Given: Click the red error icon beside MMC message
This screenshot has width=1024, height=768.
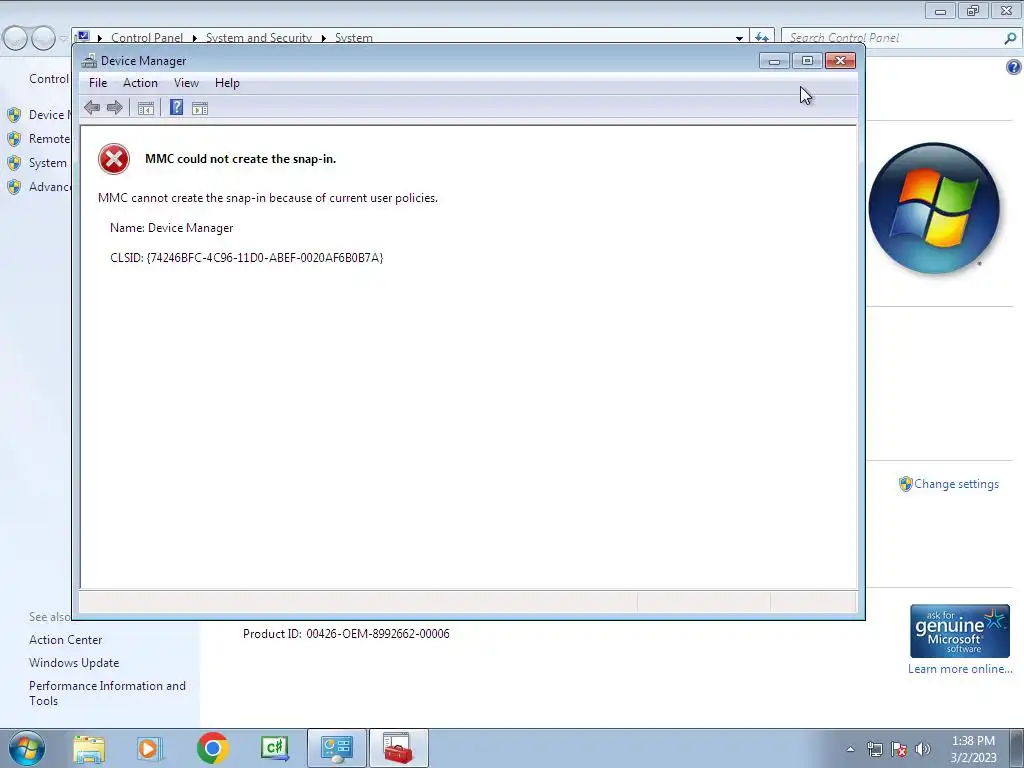Looking at the screenshot, I should tap(114, 159).
